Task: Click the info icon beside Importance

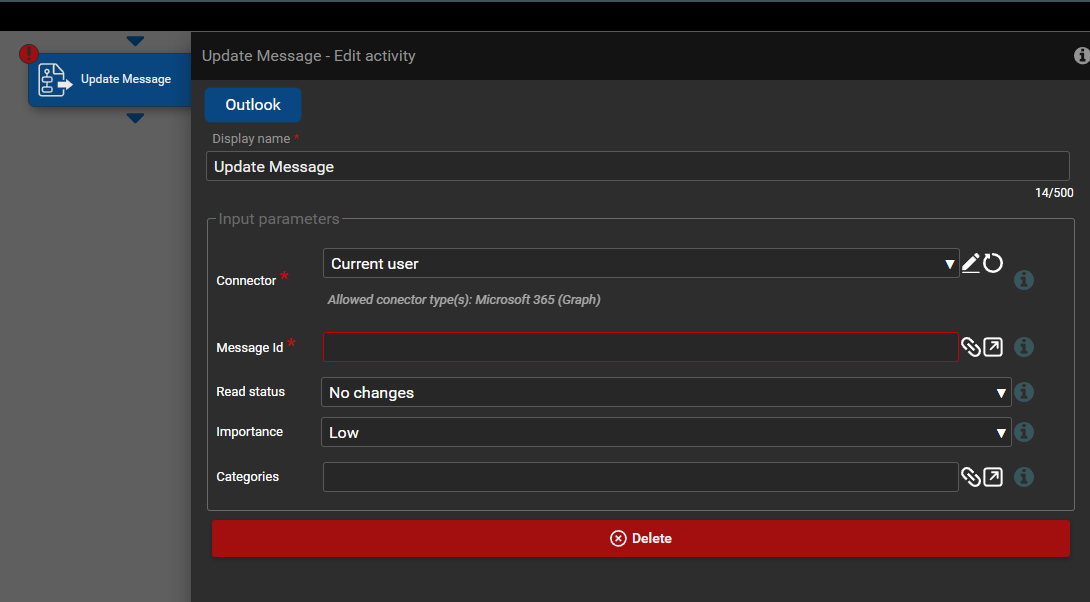Action: [1024, 432]
